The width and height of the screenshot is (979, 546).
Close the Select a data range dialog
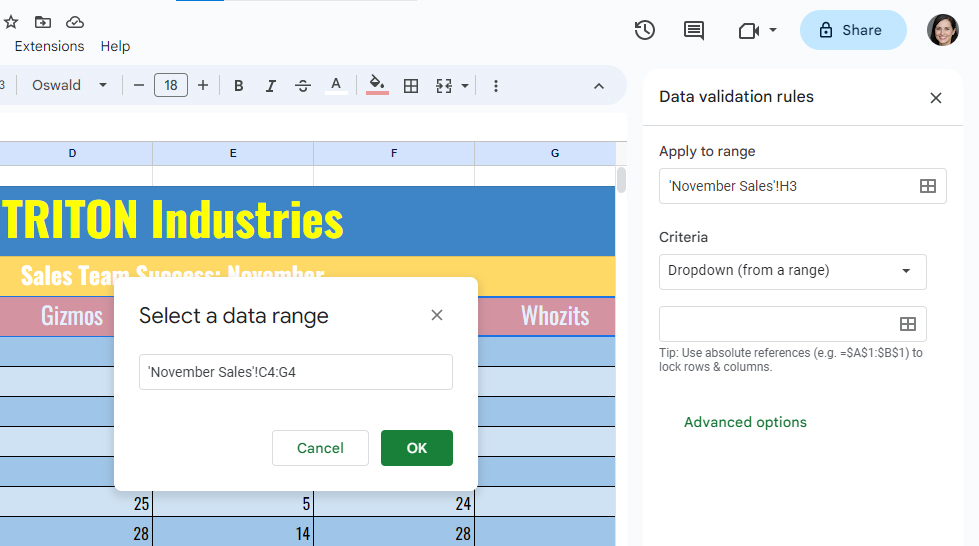(437, 315)
